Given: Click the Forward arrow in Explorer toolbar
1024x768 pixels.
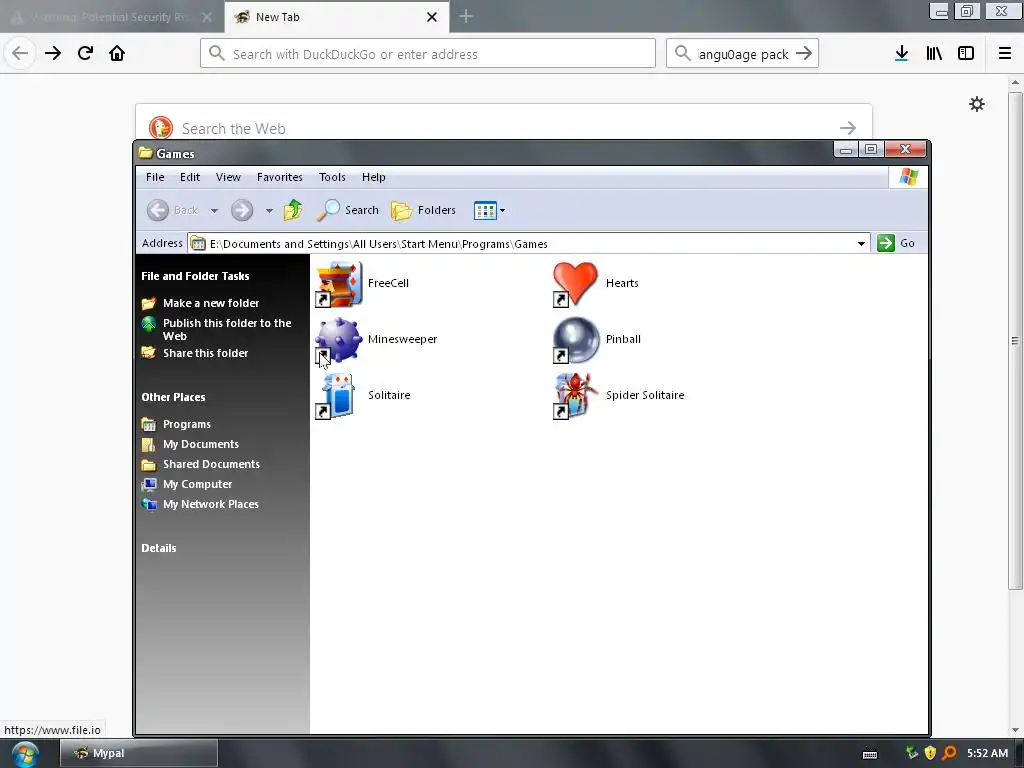Looking at the screenshot, I should [x=242, y=210].
